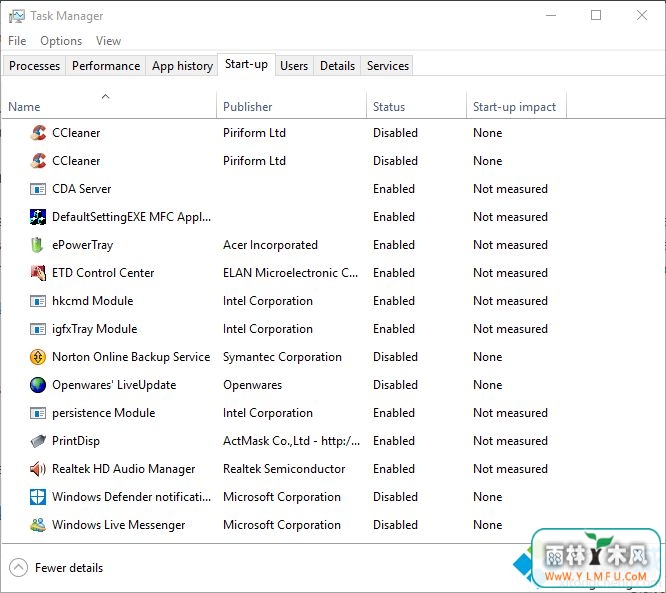Select the CDA Server name text

click(82, 189)
